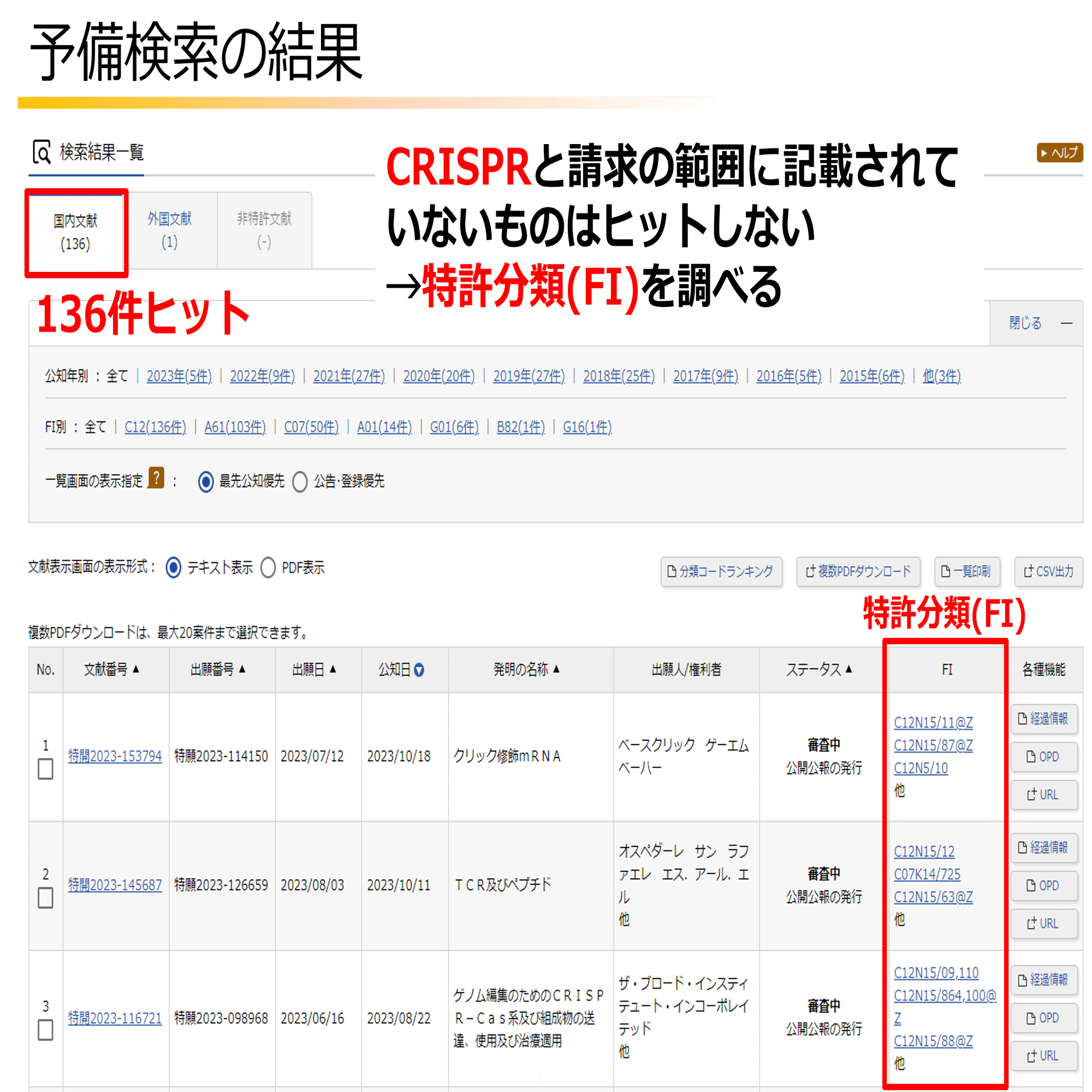Filter results by 2016年(5件)

pos(789,376)
